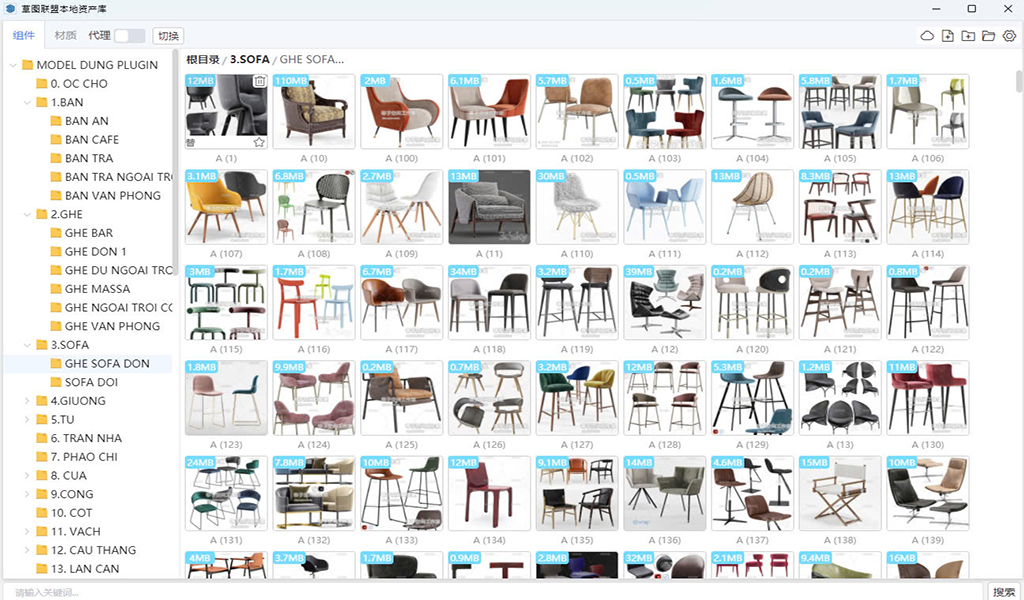The image size is (1024, 600).
Task: Click the new folder icon
Action: click(967, 36)
